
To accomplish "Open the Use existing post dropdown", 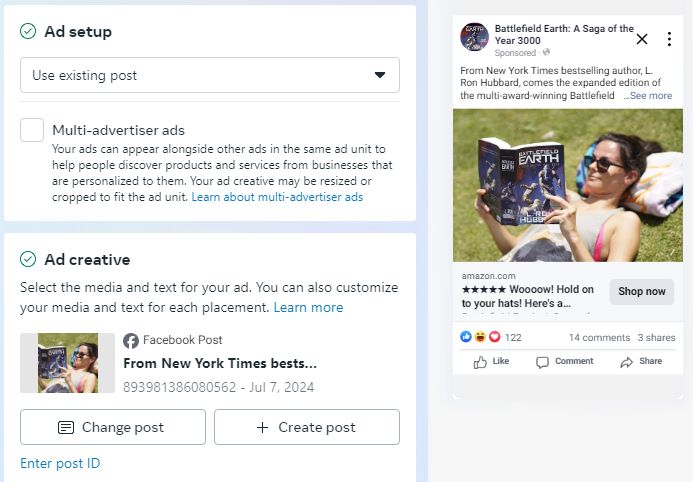I will click(210, 75).
